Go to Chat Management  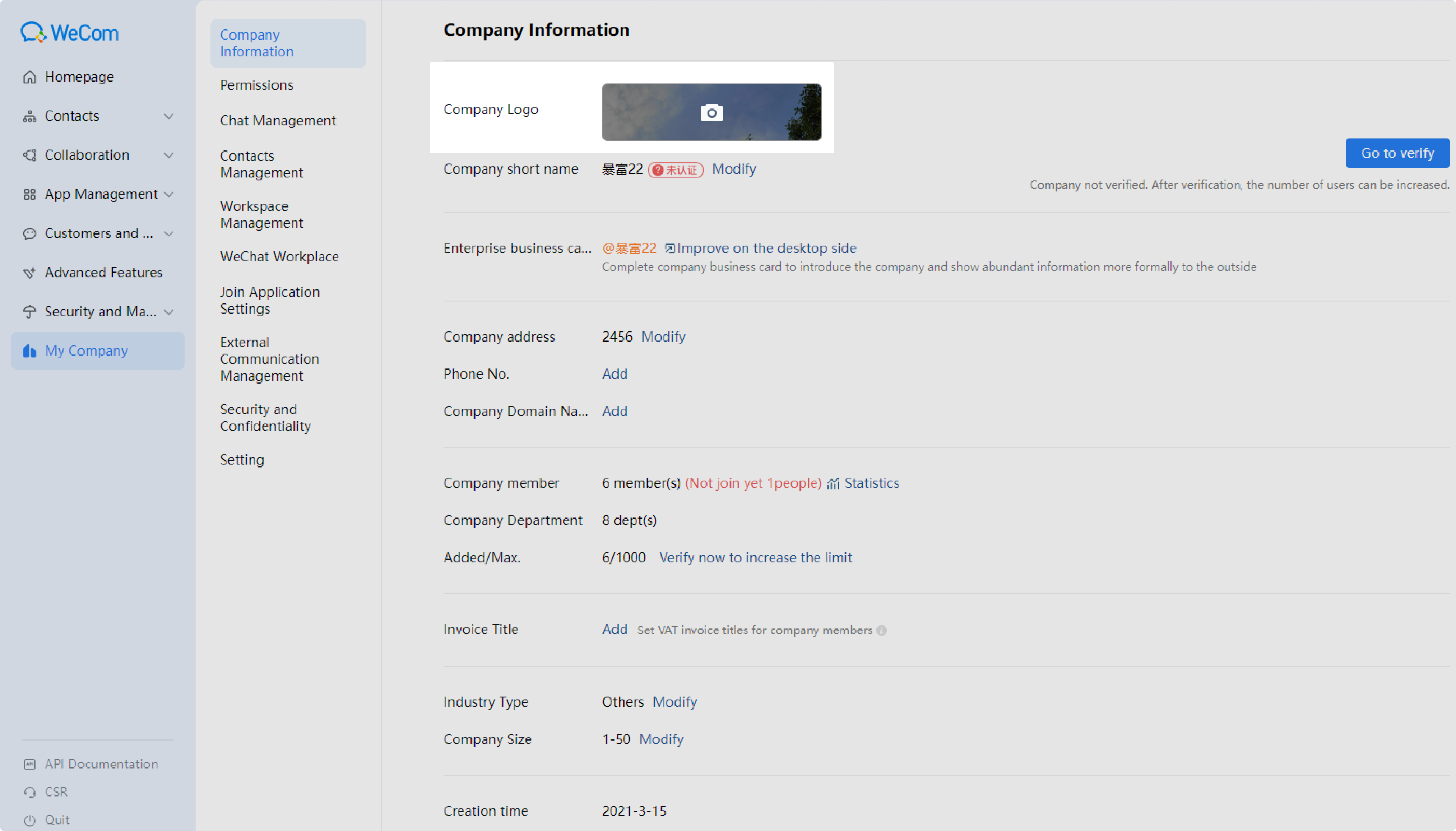click(278, 120)
